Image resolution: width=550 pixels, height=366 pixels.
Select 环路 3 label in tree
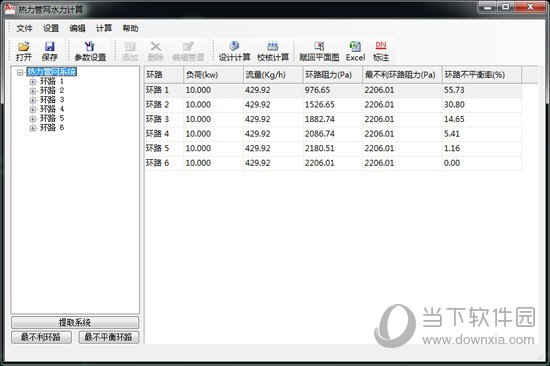click(x=52, y=100)
